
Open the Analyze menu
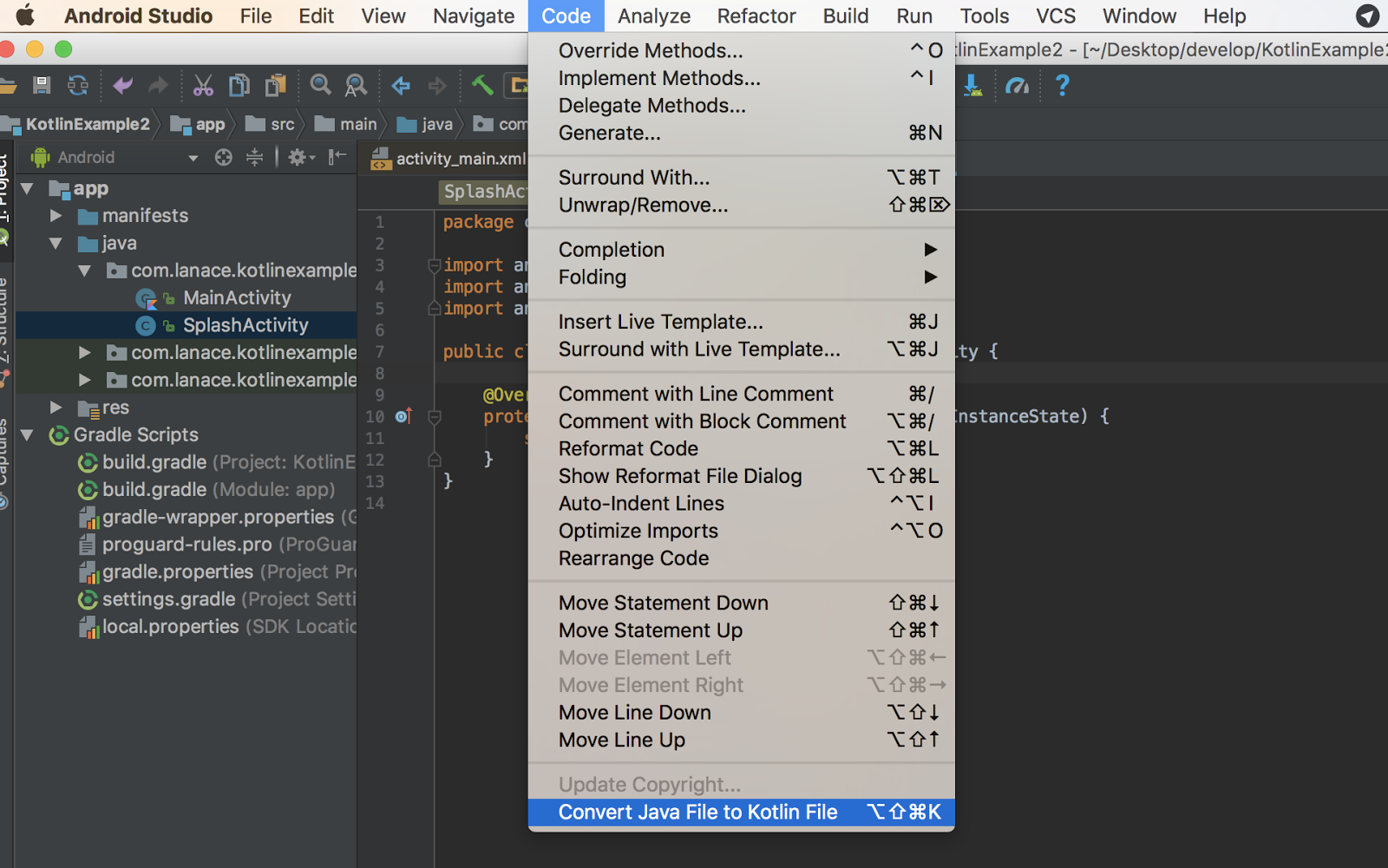coord(653,16)
